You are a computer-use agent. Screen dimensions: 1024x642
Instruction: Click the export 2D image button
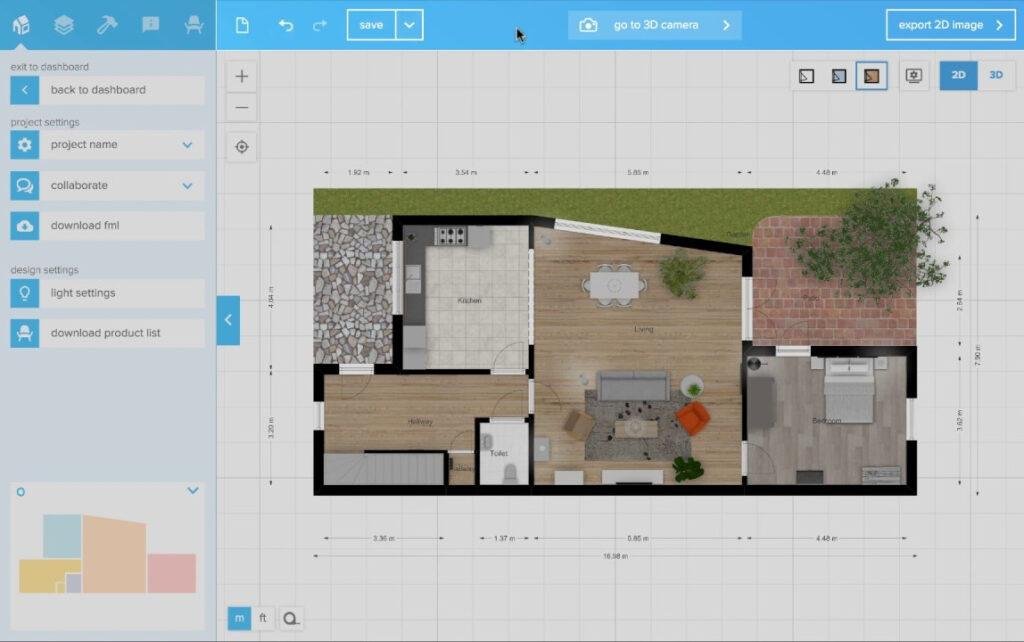coord(949,24)
